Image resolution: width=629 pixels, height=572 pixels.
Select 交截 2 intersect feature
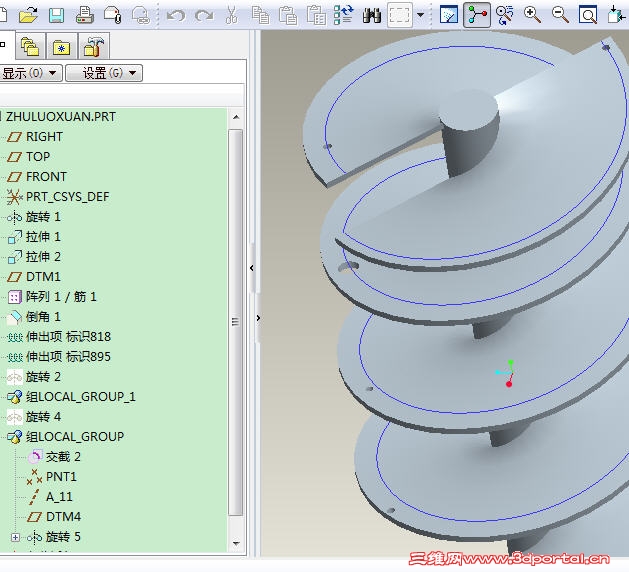click(63, 456)
